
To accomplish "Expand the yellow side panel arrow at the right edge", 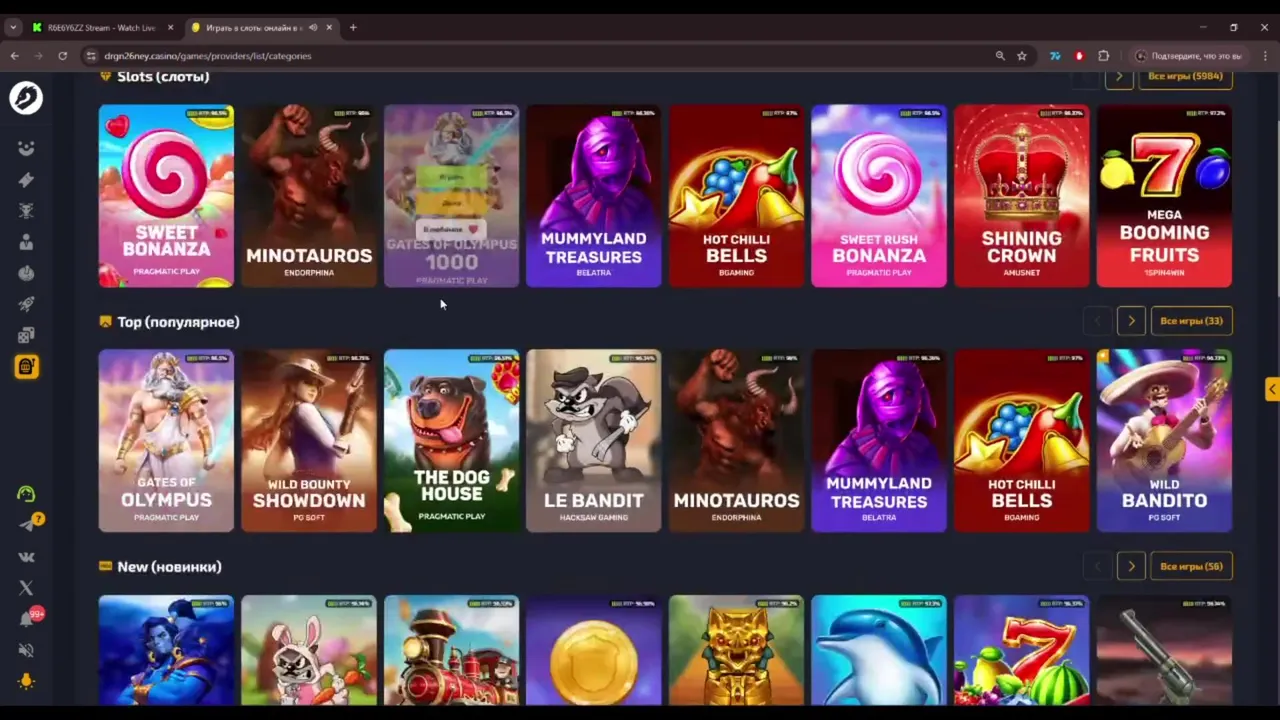I will pyautogui.click(x=1272, y=389).
